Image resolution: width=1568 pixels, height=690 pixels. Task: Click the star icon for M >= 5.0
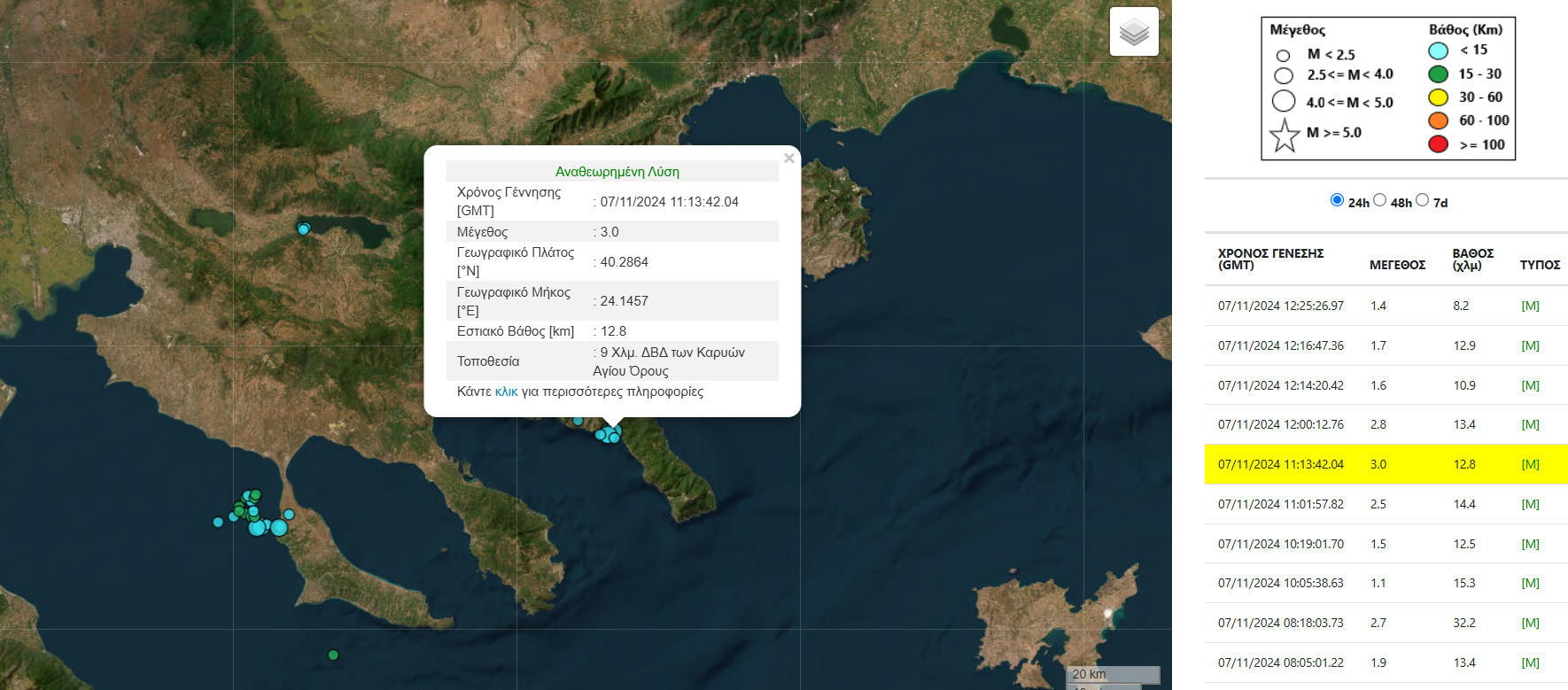(x=1285, y=136)
